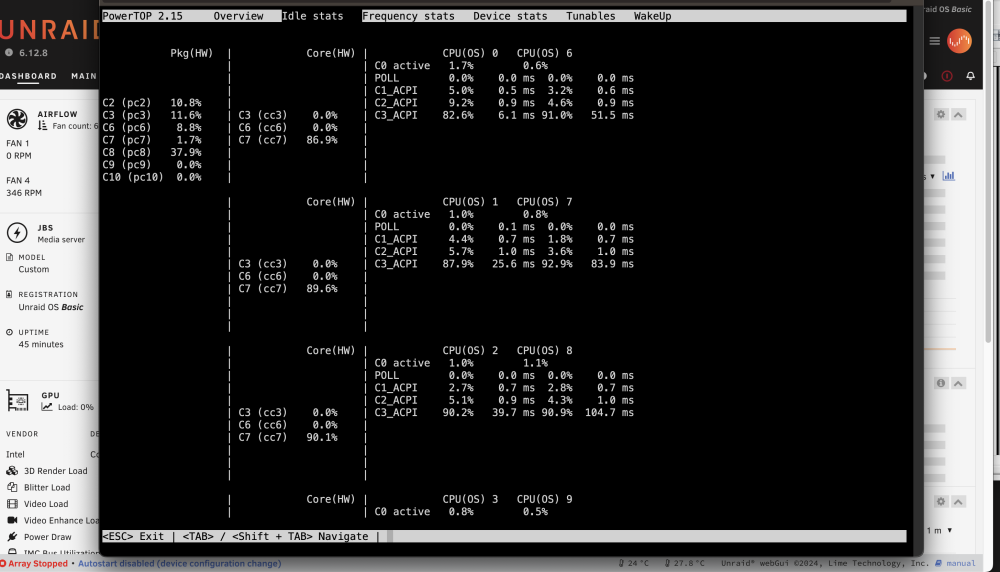Switch to Frequency stats tab
Image resolution: width=1000 pixels, height=572 pixels.
coord(408,16)
